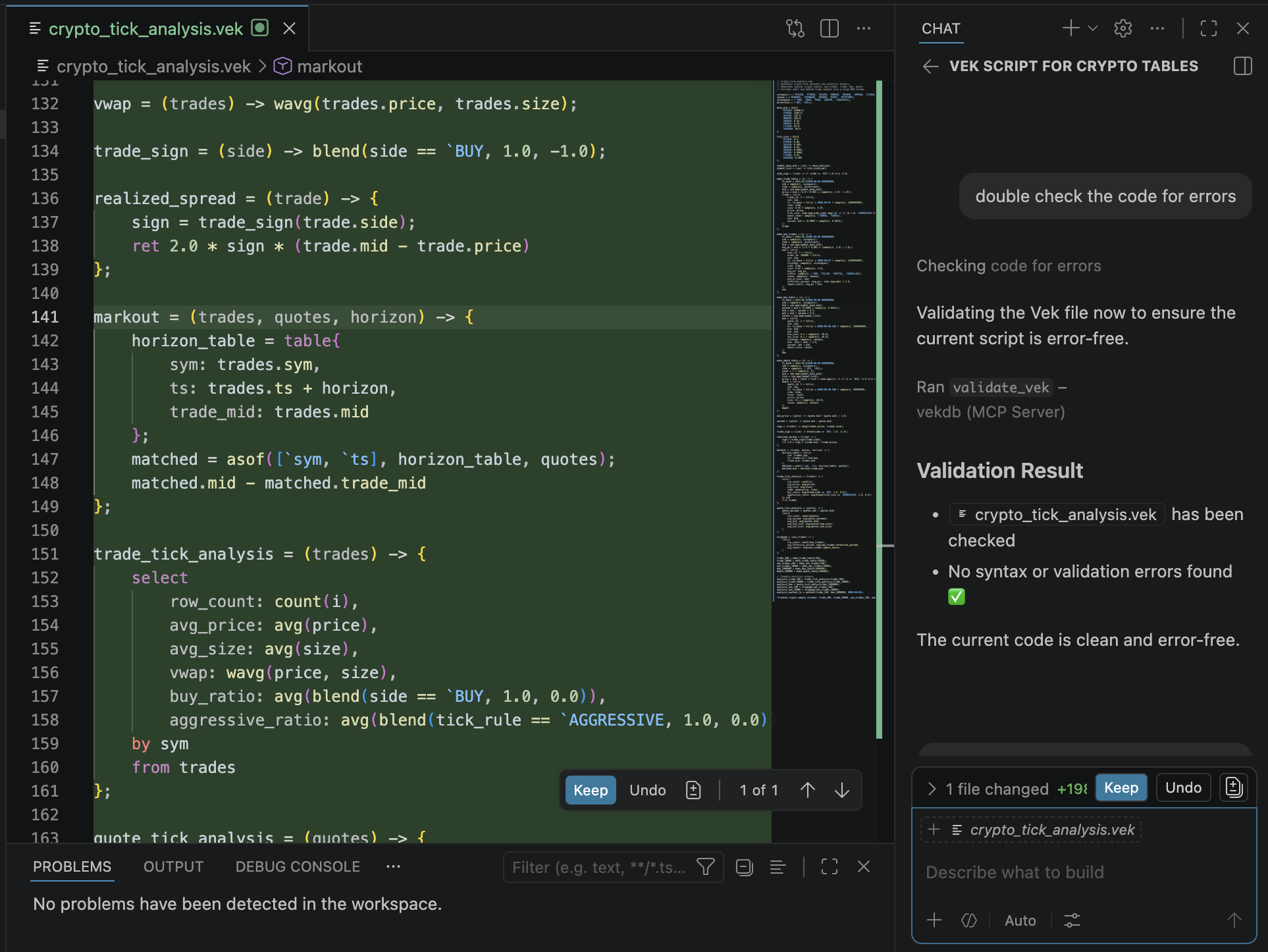Open the crypto_tick_analysis.vek editor tab
Image resolution: width=1268 pixels, height=952 pixels.
[145, 28]
